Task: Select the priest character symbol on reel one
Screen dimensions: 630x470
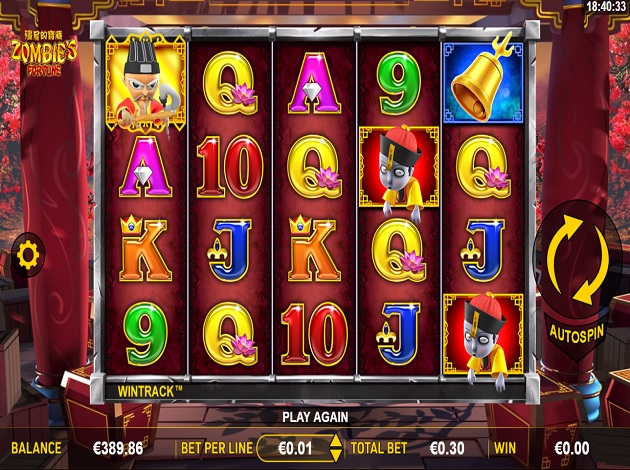Action: point(146,83)
